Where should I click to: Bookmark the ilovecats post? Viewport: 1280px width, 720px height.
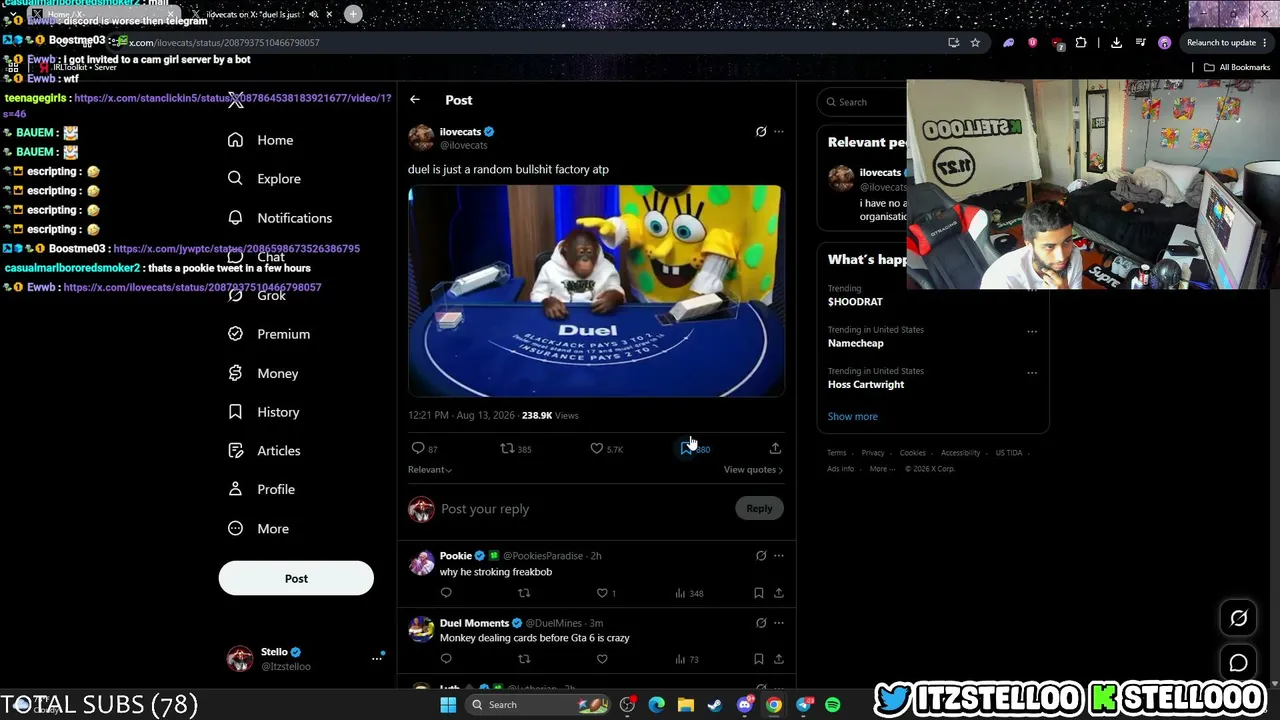pos(686,448)
